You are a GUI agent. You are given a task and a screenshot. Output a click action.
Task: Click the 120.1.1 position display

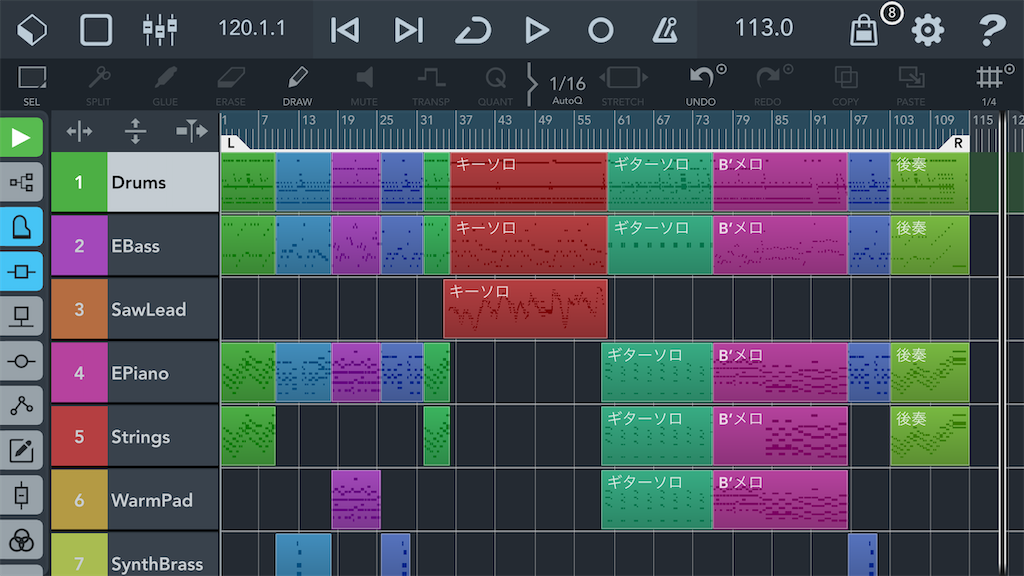[x=251, y=28]
